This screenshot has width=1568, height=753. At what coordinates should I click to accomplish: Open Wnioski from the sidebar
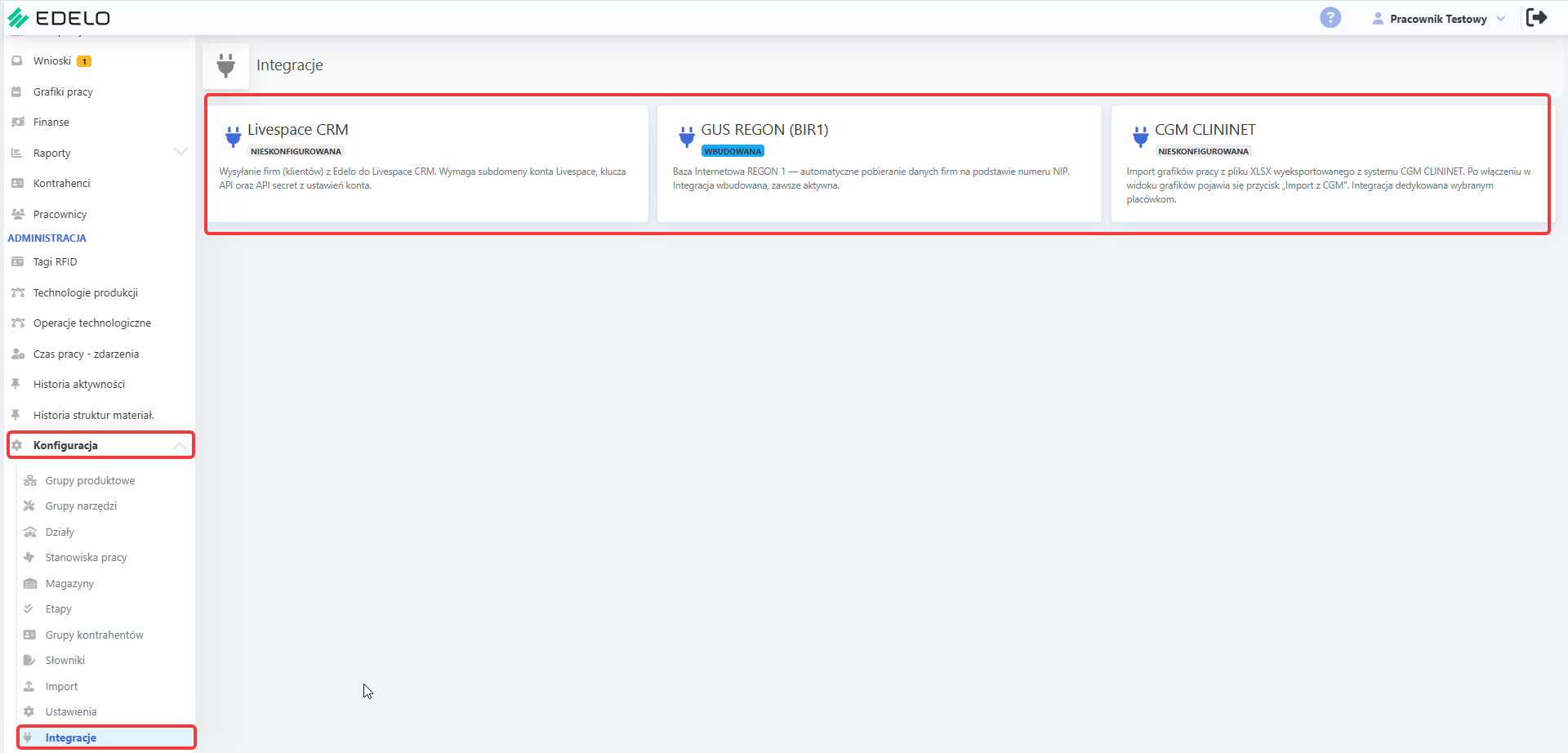(x=52, y=61)
